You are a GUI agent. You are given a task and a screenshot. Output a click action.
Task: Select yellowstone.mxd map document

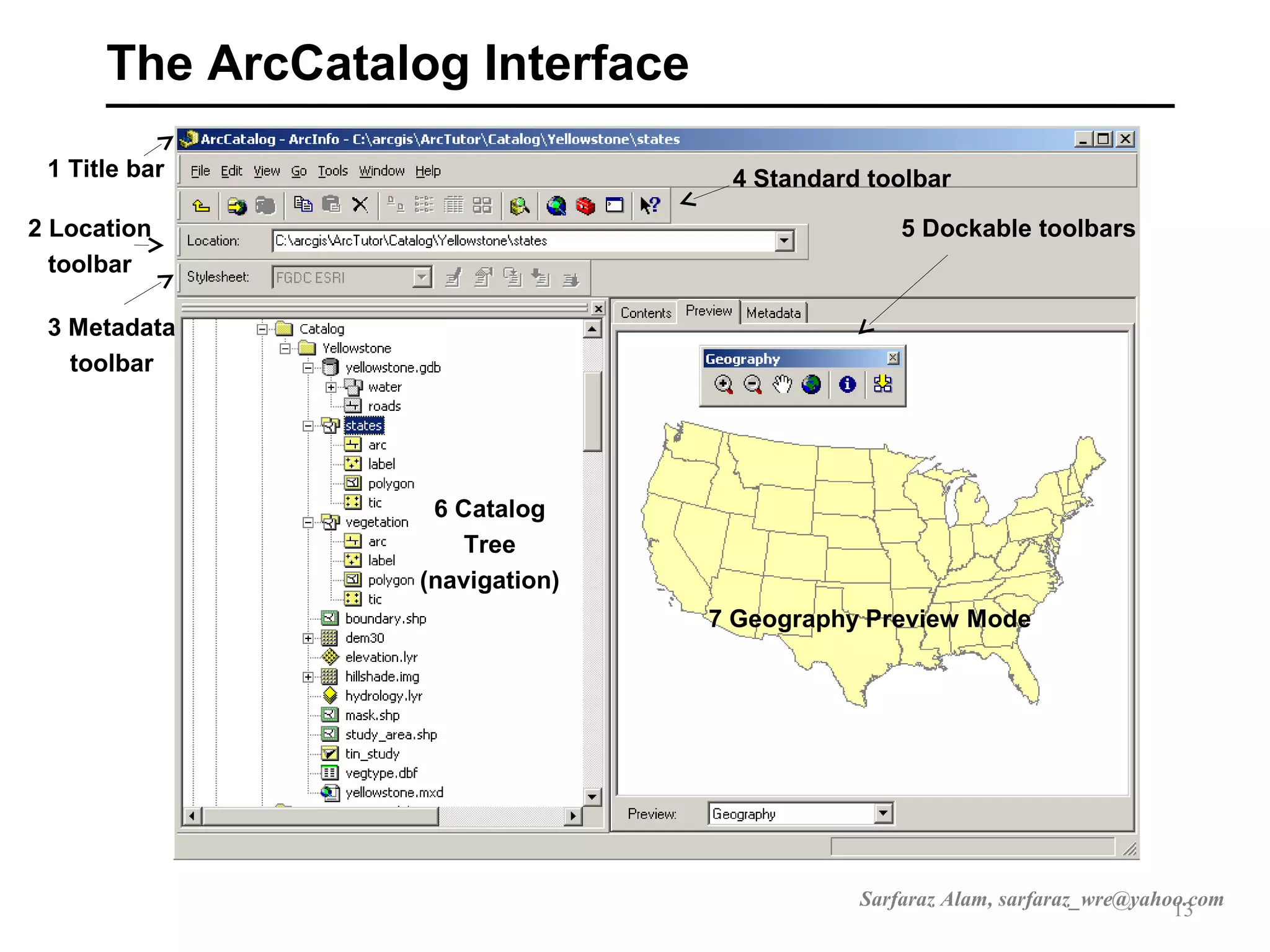[x=394, y=793]
